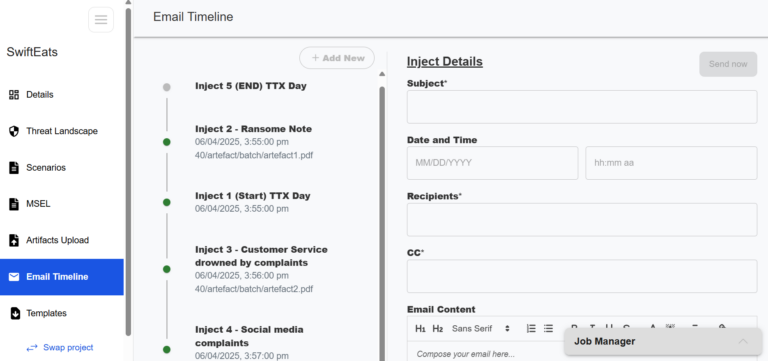The height and width of the screenshot is (361, 768).
Task: Click the Add New inject button
Action: (337, 58)
